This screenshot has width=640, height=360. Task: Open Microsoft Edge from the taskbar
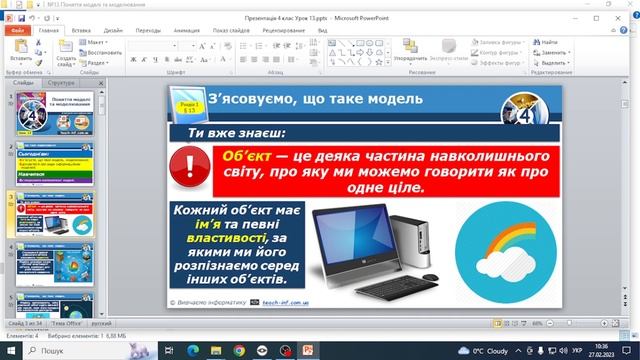pos(193,351)
